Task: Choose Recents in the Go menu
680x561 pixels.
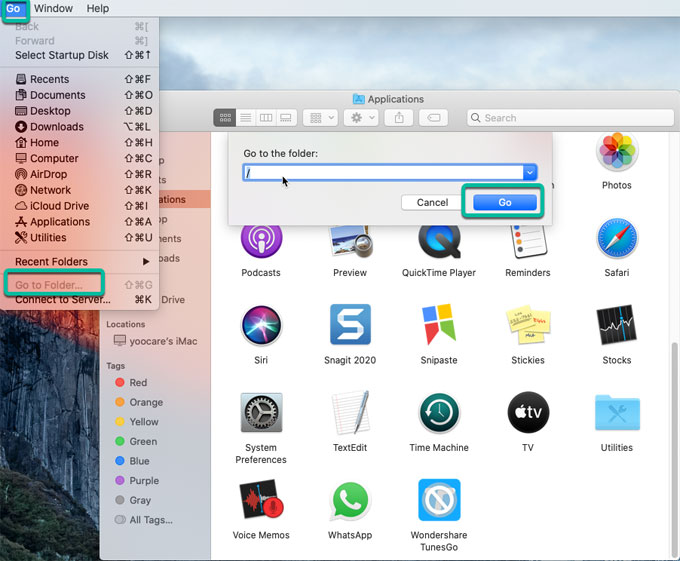Action: pos(80,79)
